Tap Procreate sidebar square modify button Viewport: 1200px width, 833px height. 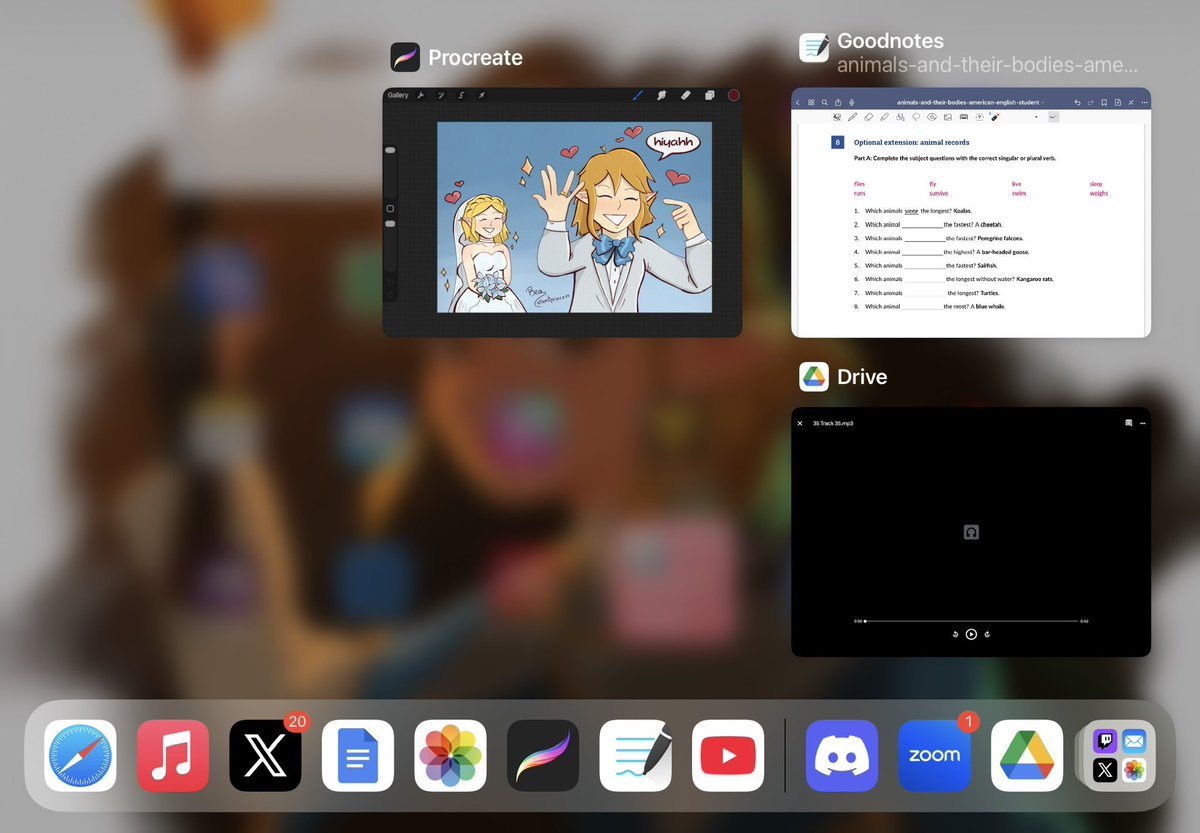390,209
